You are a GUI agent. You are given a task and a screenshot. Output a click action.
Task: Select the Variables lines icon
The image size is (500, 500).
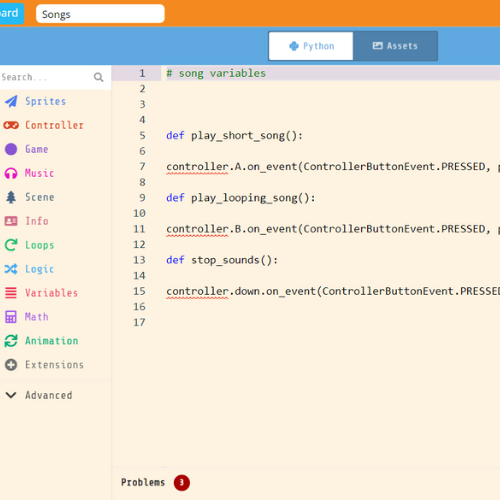pos(11,293)
